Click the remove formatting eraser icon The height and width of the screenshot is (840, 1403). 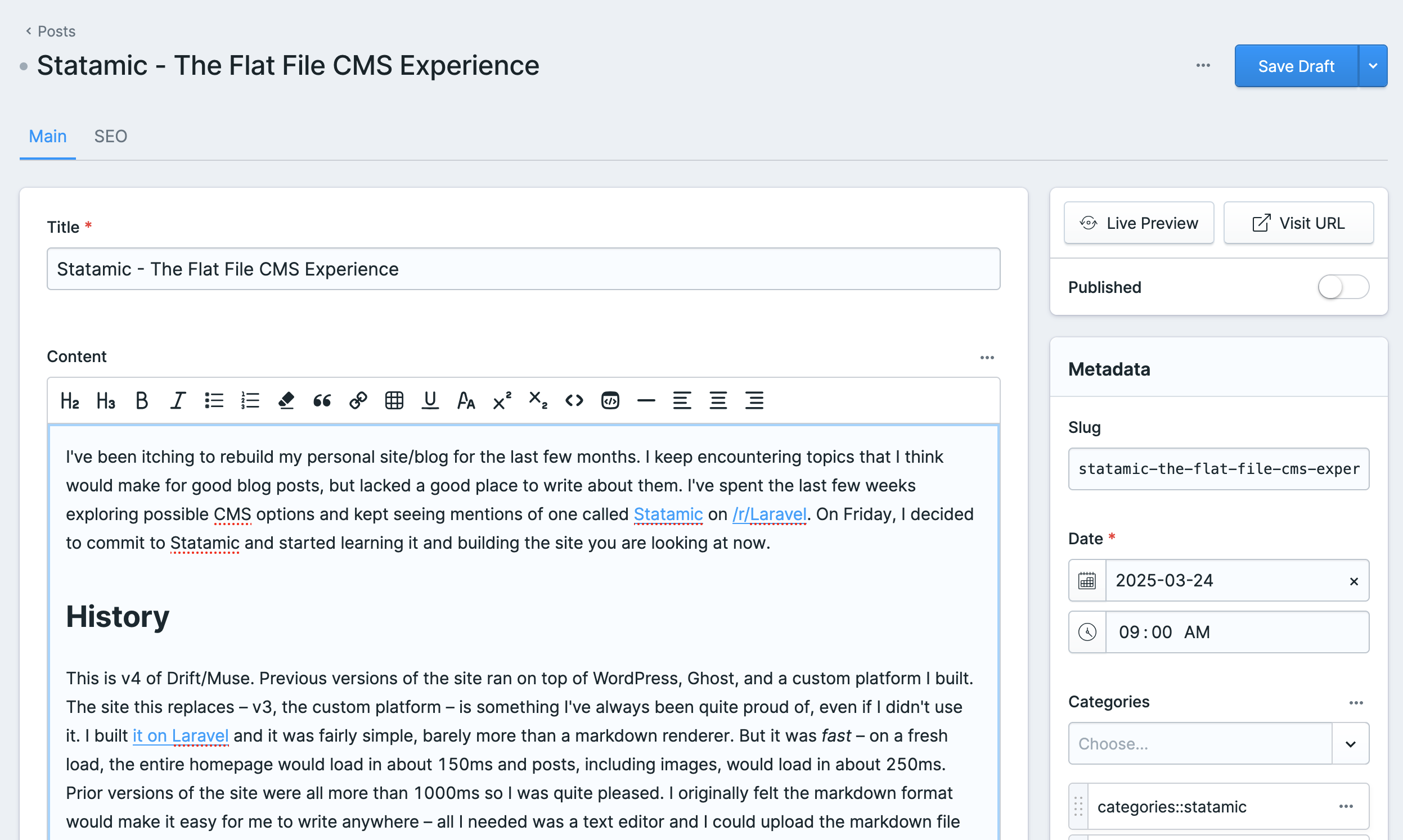286,401
